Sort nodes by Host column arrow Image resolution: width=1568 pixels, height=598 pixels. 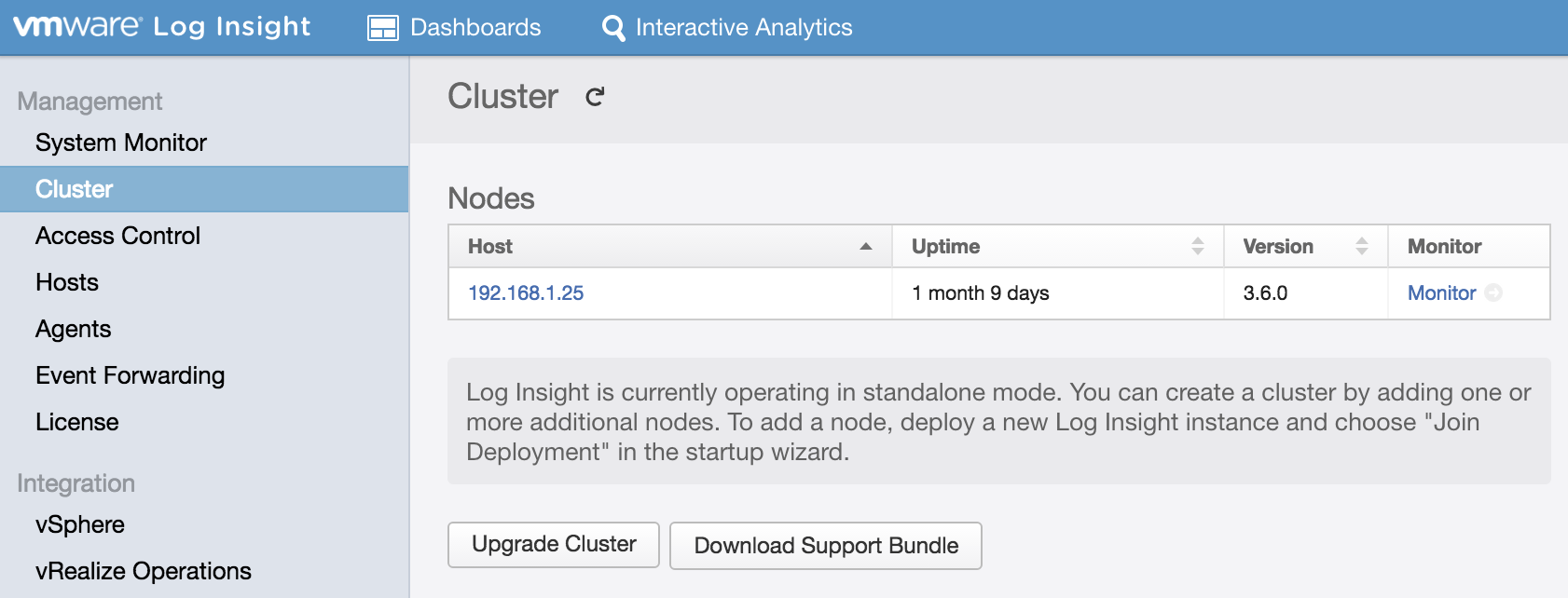click(866, 247)
